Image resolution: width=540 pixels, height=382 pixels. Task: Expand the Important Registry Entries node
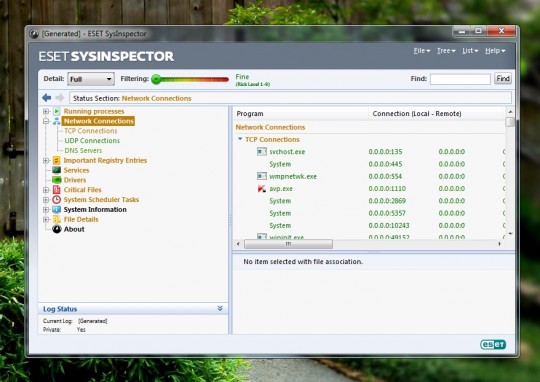46,161
